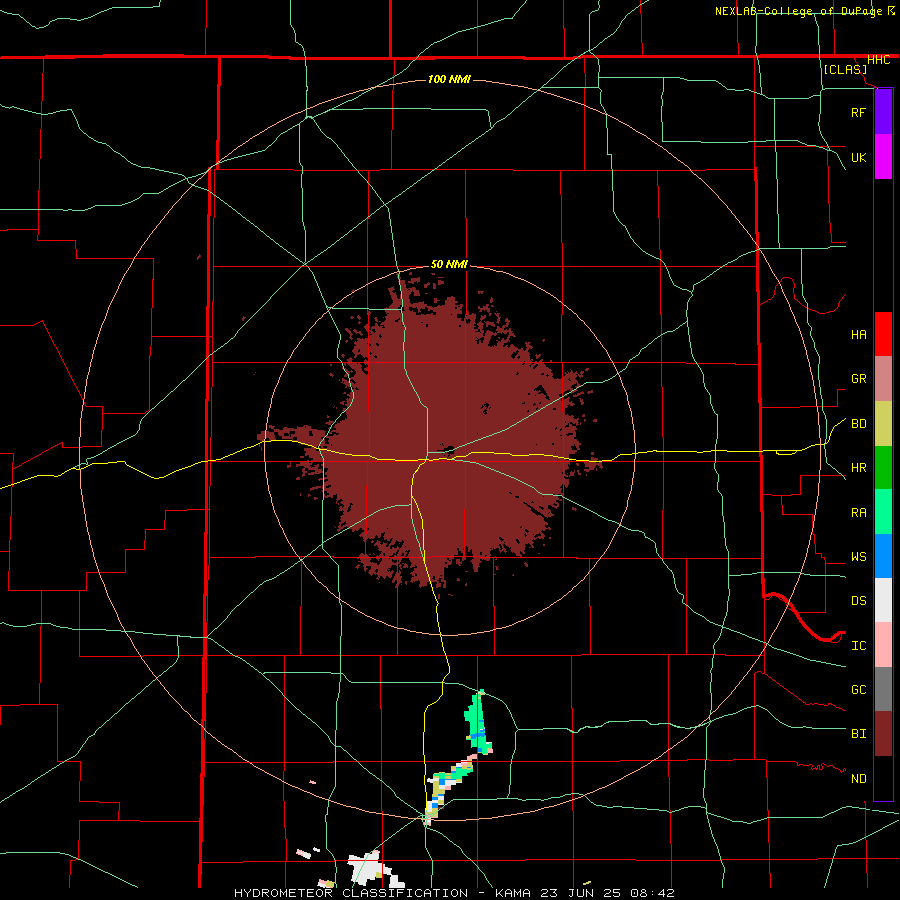Click the BD yellow legend swatch
This screenshot has height=900, width=900.
tap(883, 424)
